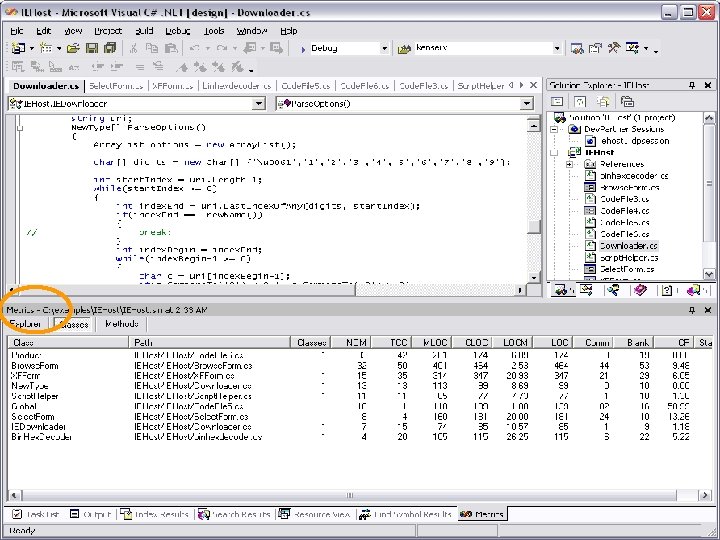
Task: Open the New Project dropdown arrow
Action: (32, 48)
